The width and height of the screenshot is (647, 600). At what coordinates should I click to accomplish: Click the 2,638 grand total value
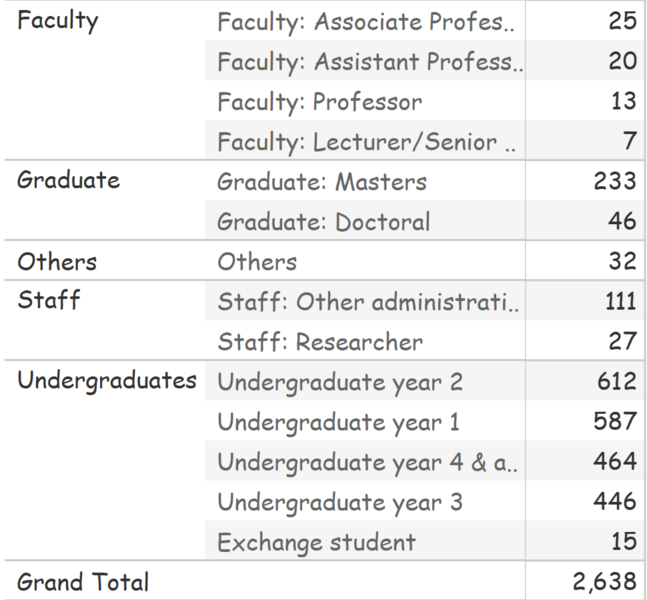tap(604, 581)
